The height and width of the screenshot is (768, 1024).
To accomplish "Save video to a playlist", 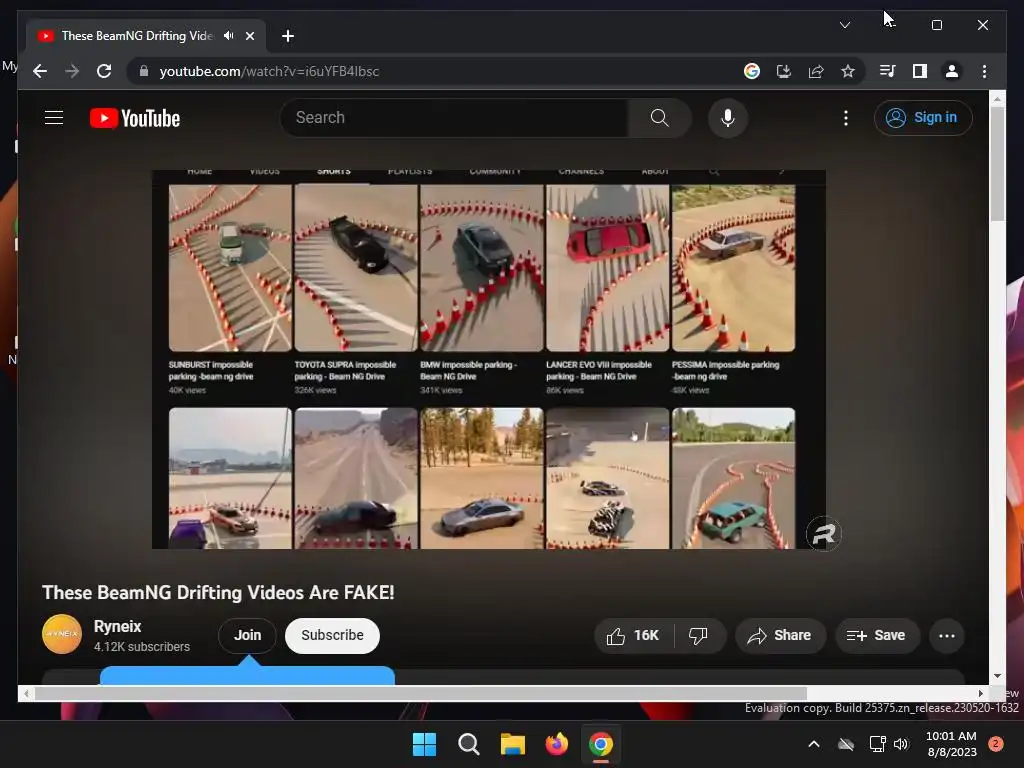I will (x=876, y=635).
